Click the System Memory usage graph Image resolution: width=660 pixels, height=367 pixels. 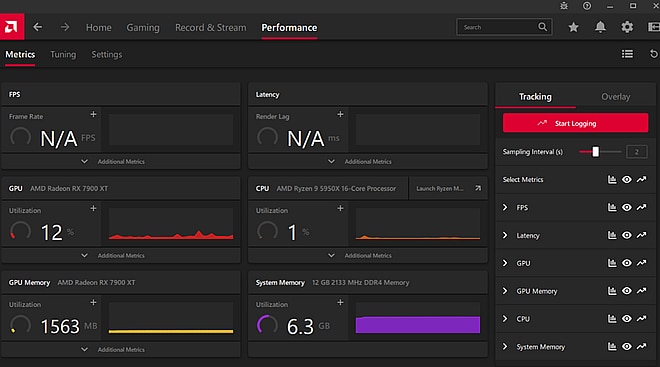pos(418,318)
